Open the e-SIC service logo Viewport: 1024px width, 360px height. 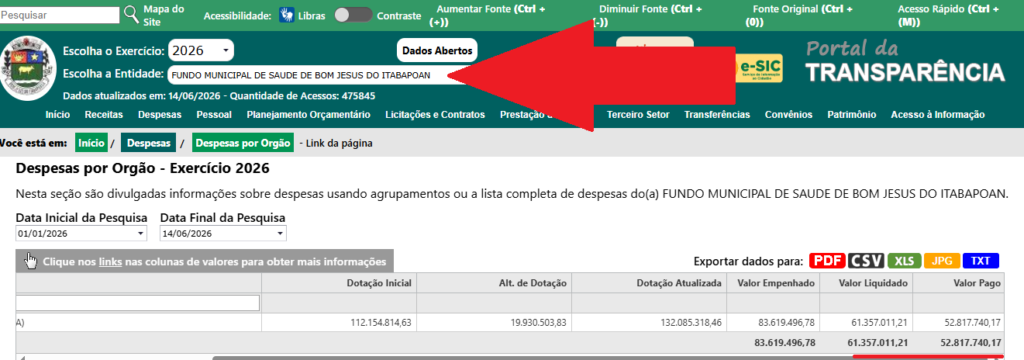point(759,69)
